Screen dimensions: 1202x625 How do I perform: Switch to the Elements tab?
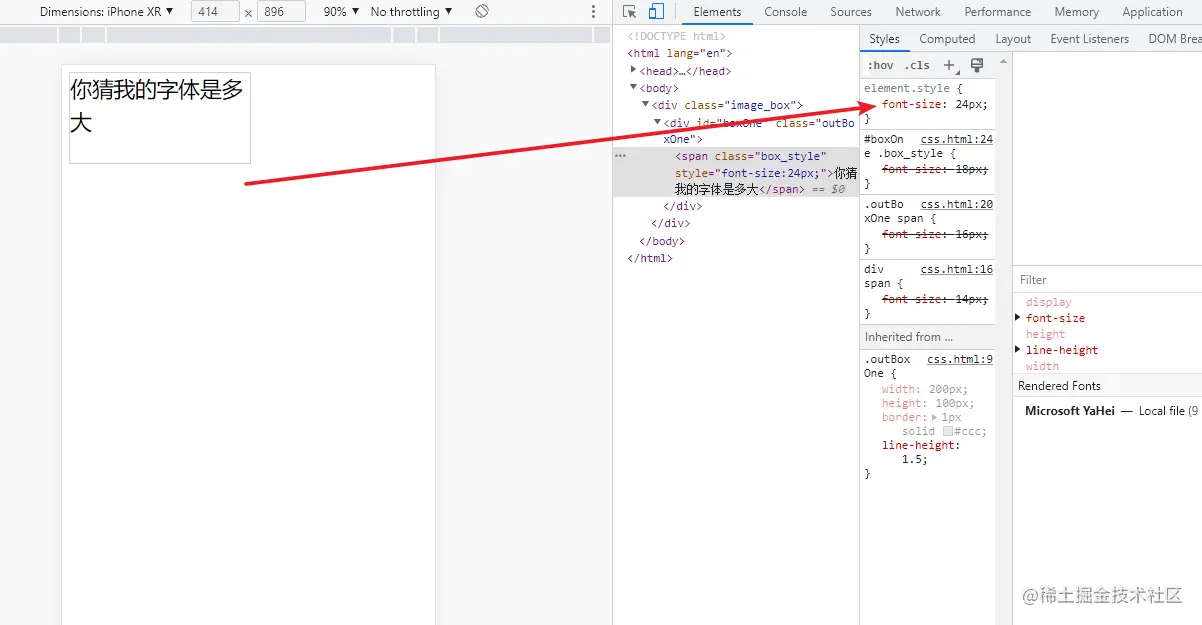(x=717, y=12)
